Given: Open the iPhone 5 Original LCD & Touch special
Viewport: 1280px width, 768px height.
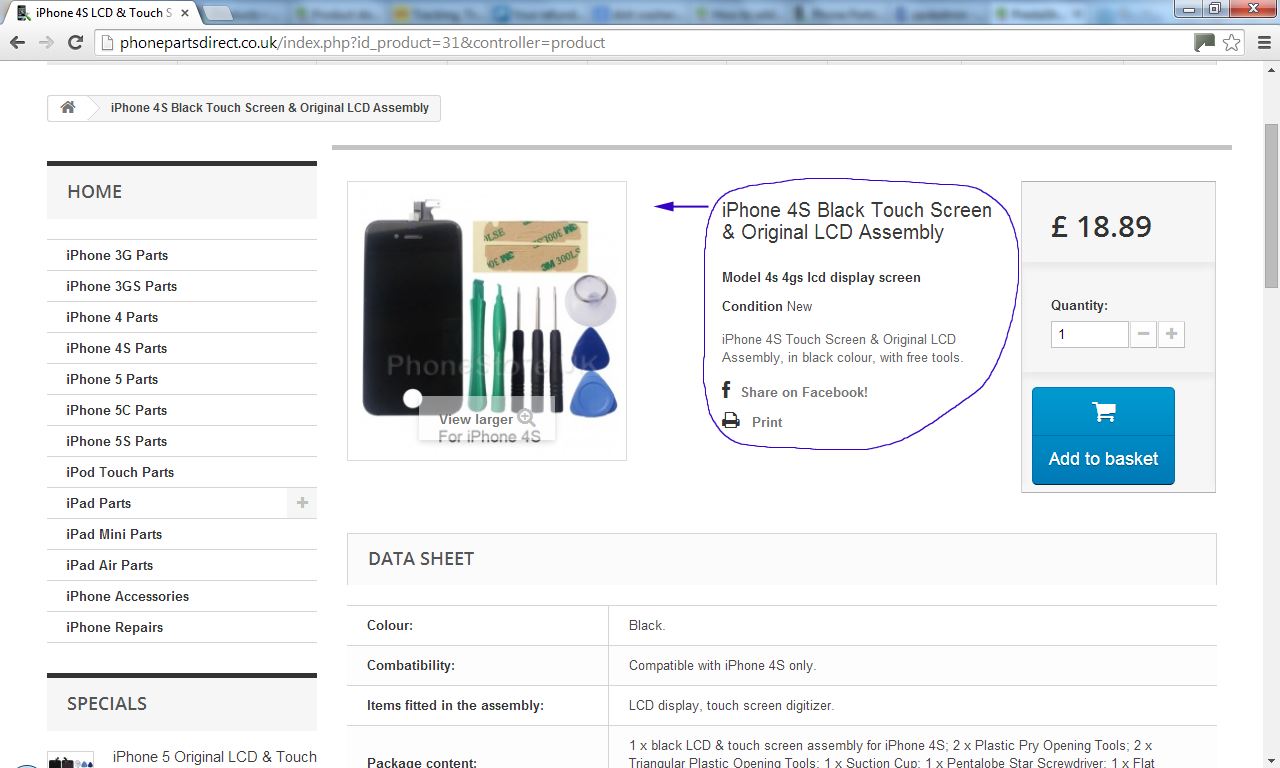Looking at the screenshot, I should tap(215, 757).
